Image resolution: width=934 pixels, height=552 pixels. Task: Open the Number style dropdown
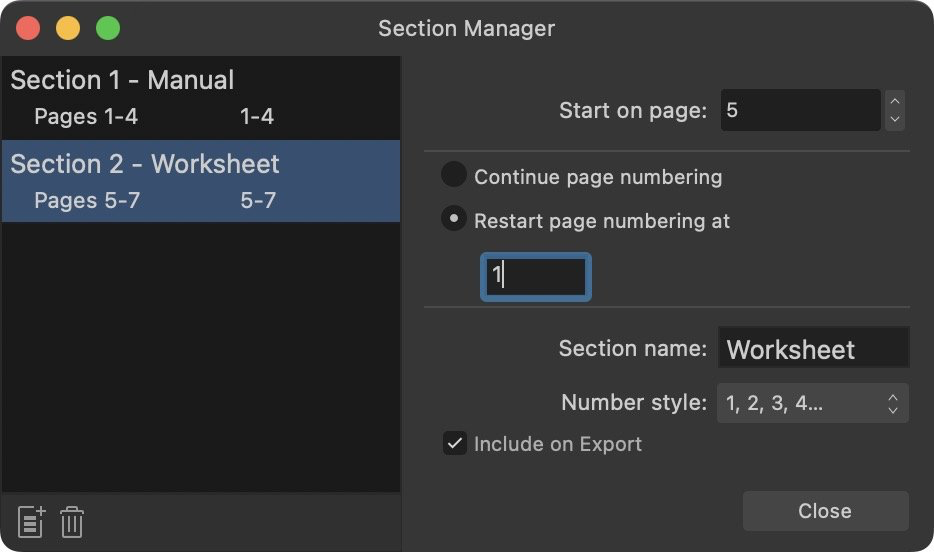point(812,403)
